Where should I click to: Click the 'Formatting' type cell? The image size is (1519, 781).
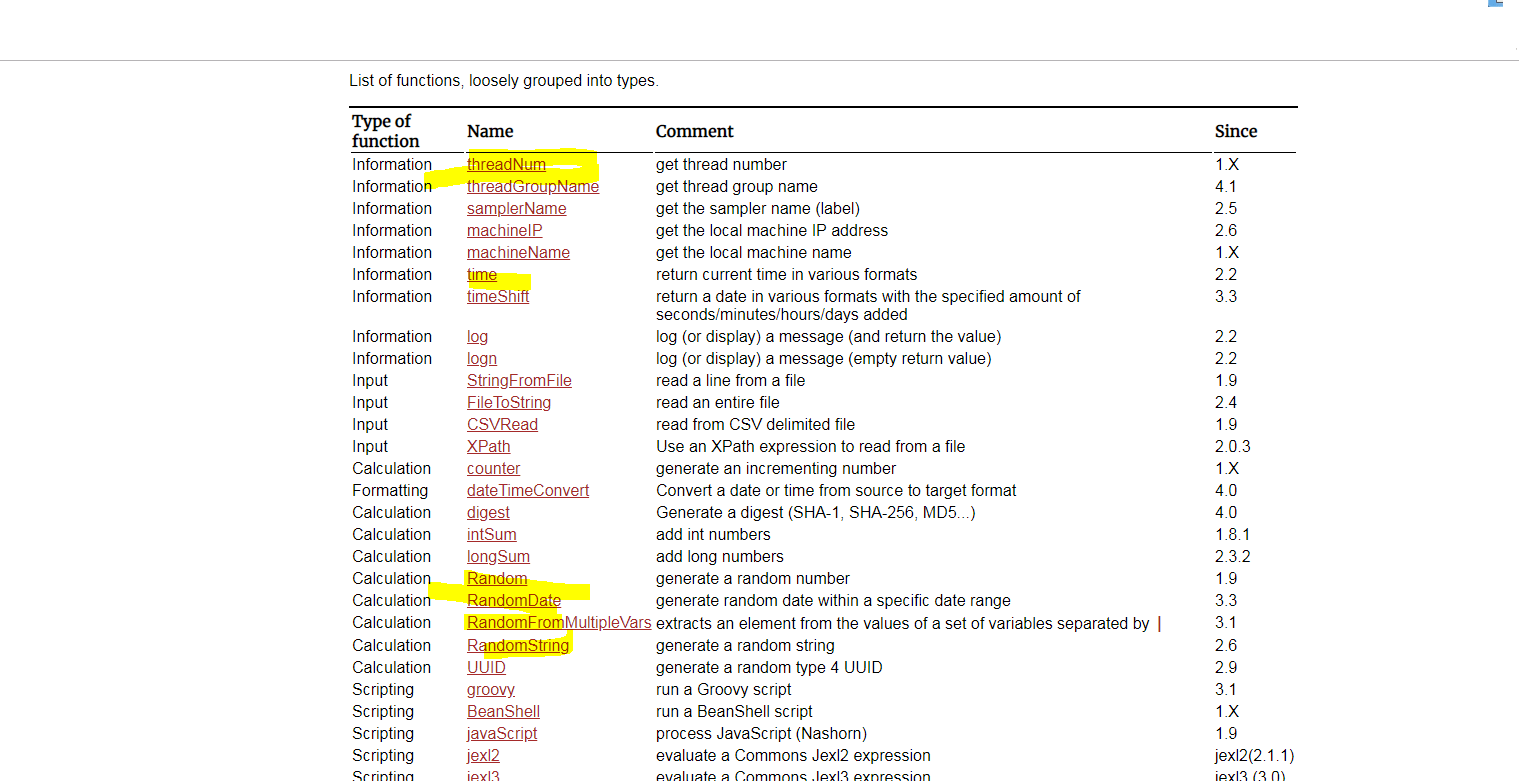point(390,490)
